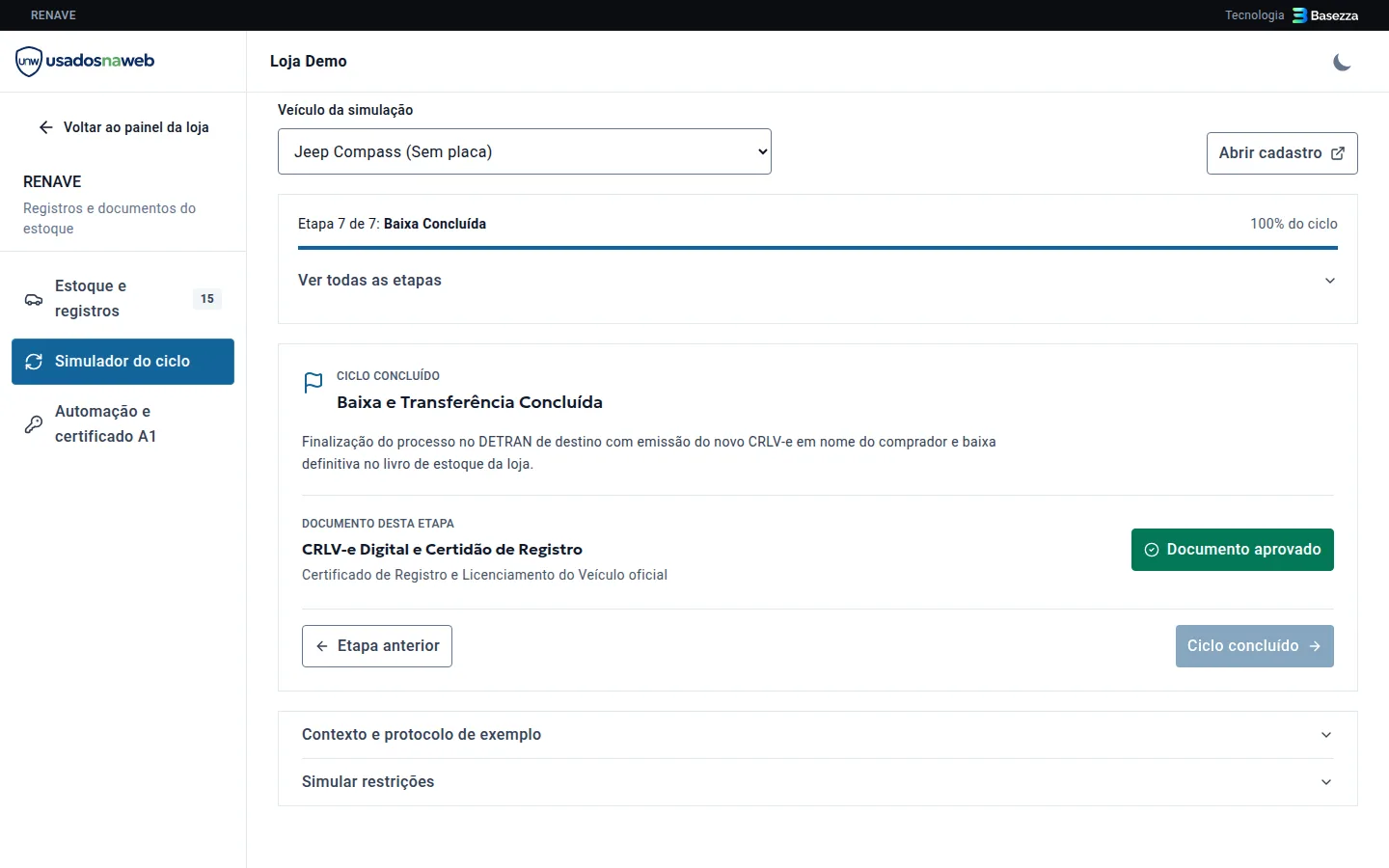This screenshot has height=868, width=1389.
Task: Click the Ciclo concluído button
Action: (x=1255, y=646)
